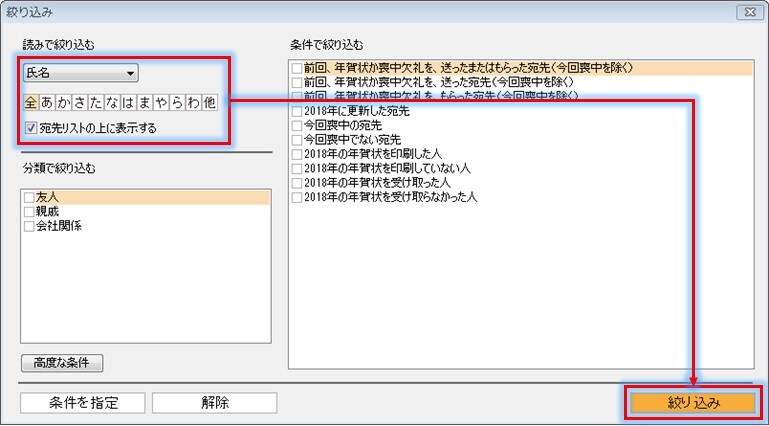
Task: Filter by な row kana button
Action: click(x=112, y=102)
